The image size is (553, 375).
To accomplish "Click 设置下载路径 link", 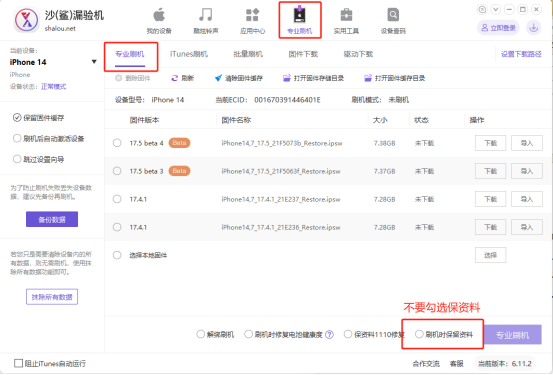I will tap(521, 54).
